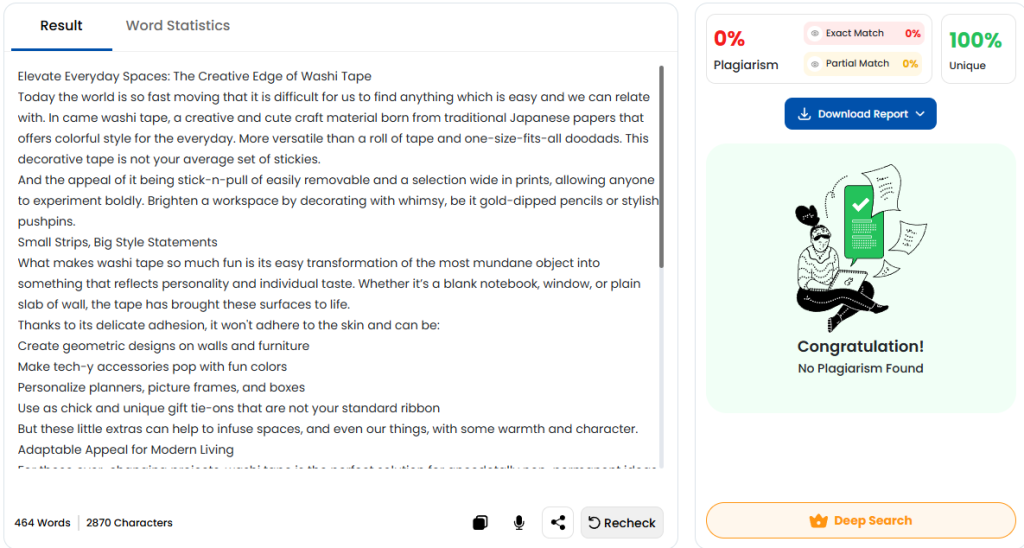
Task: Click the Partial Match label
Action: point(857,64)
